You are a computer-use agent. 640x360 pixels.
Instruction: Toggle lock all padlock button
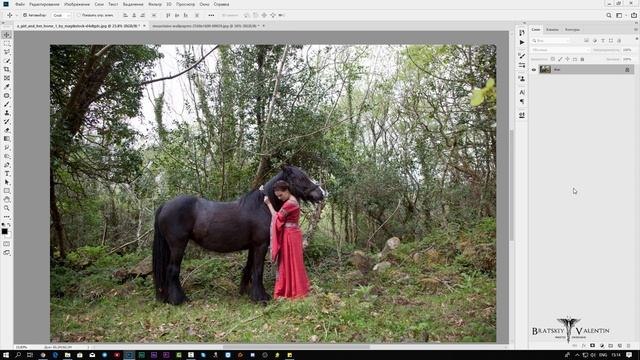(x=582, y=59)
